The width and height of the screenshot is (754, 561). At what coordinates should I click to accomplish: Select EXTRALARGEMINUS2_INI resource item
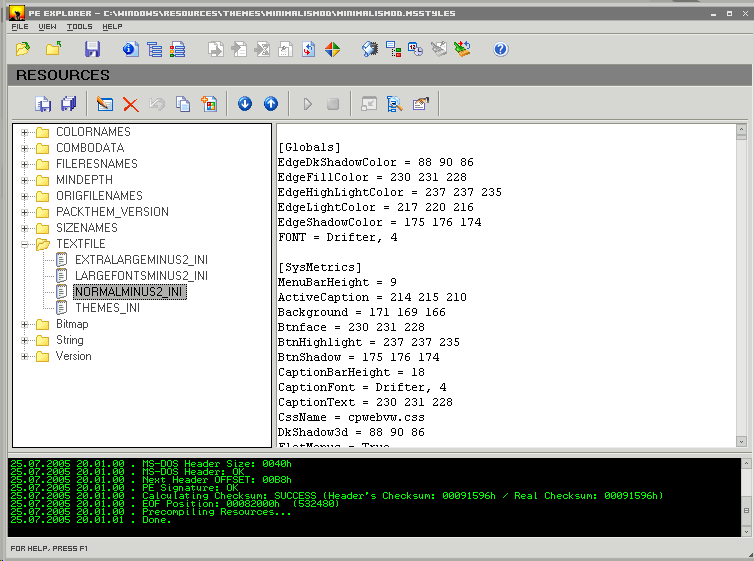click(141, 260)
